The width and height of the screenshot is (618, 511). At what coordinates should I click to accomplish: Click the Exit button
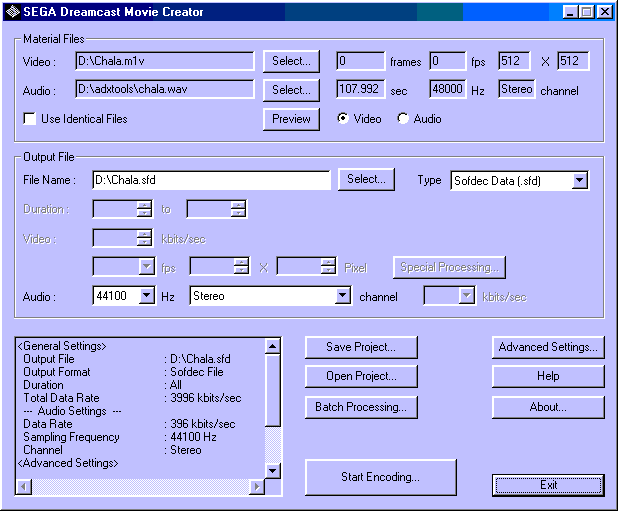point(548,485)
